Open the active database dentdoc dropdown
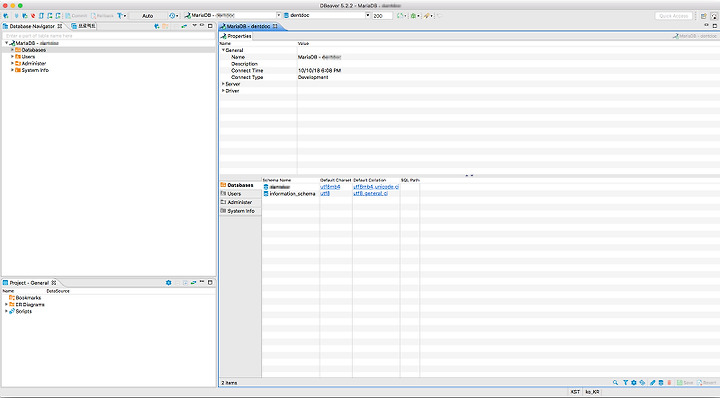Viewport: 720px width, 398px height. [x=326, y=15]
